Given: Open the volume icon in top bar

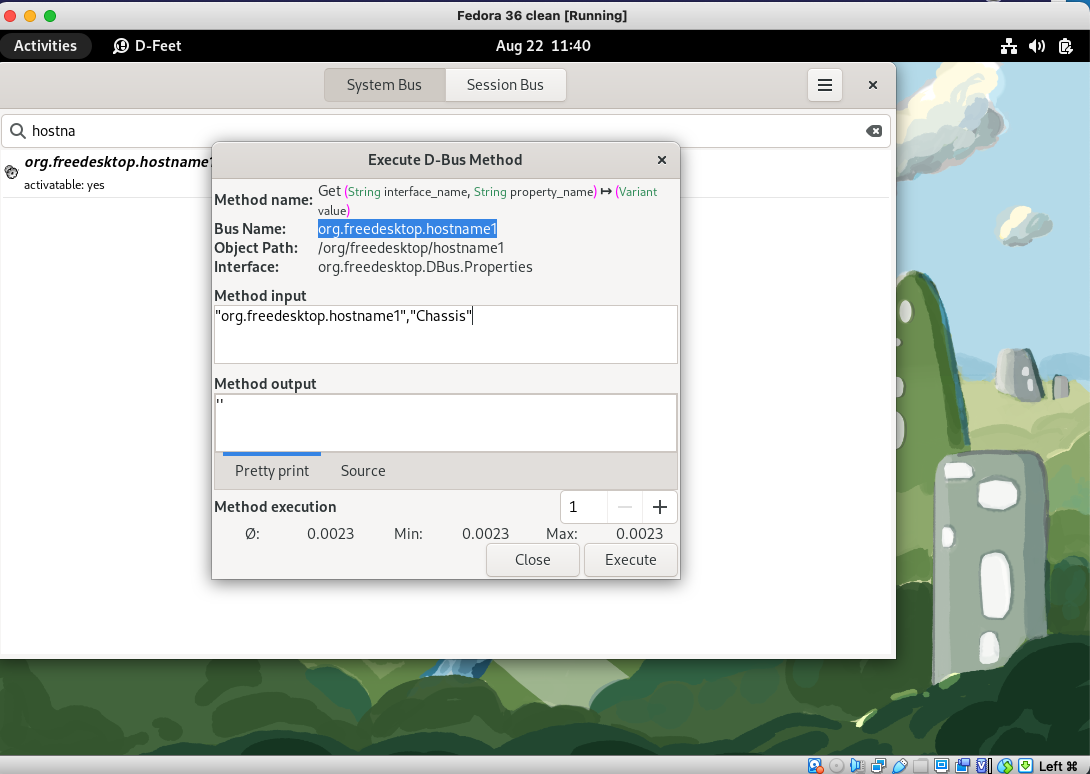Looking at the screenshot, I should coord(1037,46).
